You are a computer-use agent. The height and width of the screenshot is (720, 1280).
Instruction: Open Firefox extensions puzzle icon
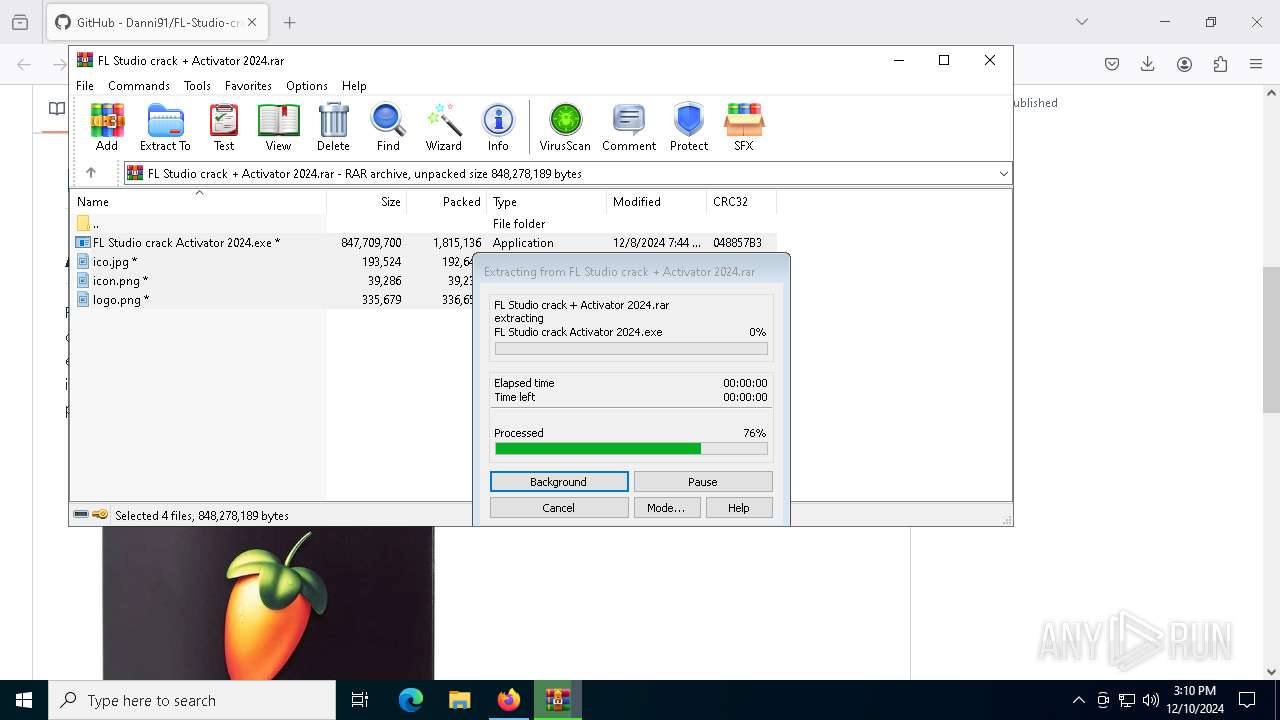pos(1220,64)
